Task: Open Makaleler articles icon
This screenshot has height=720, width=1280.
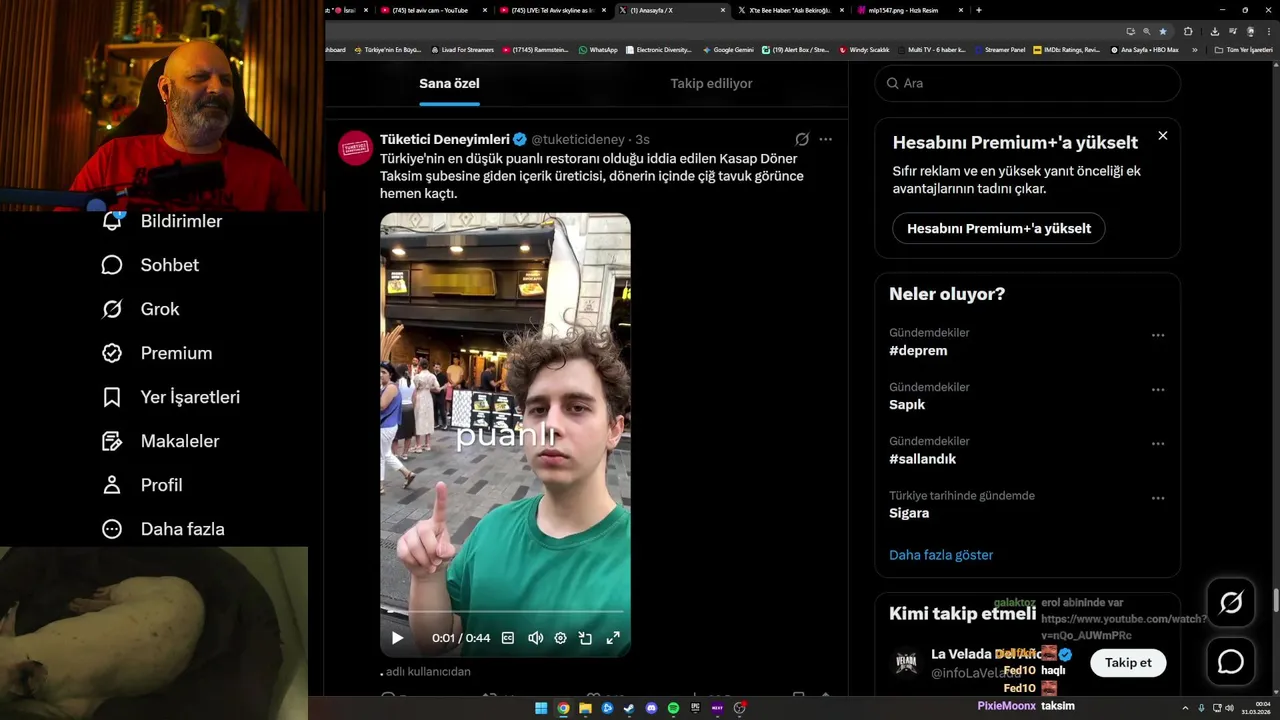Action: point(112,441)
